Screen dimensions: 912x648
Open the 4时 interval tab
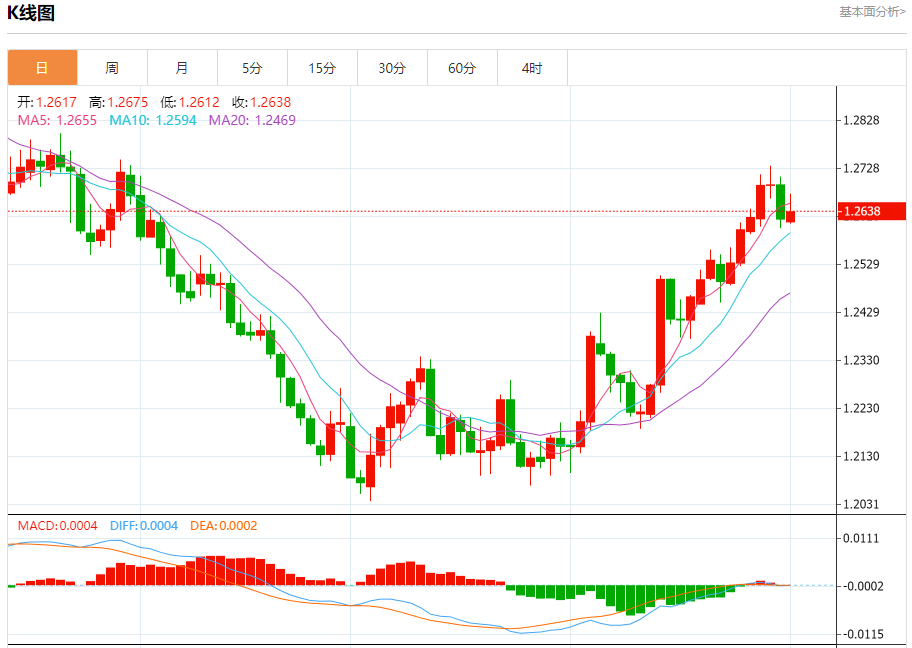[x=532, y=68]
